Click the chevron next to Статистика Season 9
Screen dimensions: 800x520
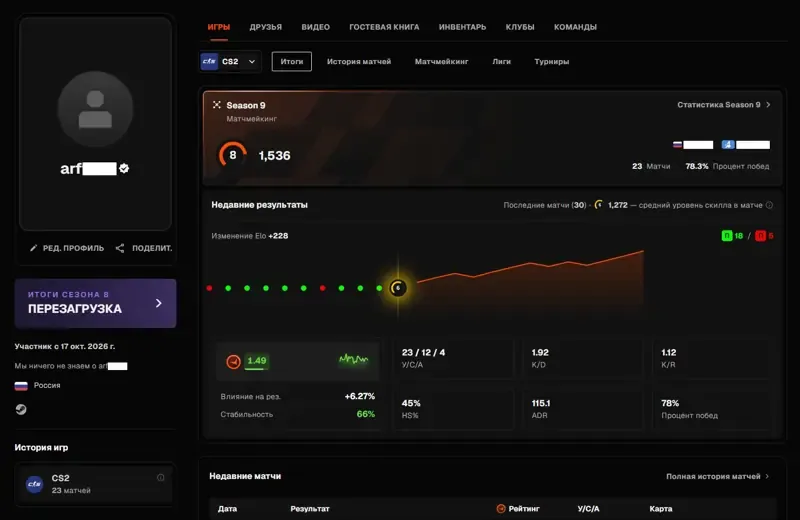tap(768, 105)
